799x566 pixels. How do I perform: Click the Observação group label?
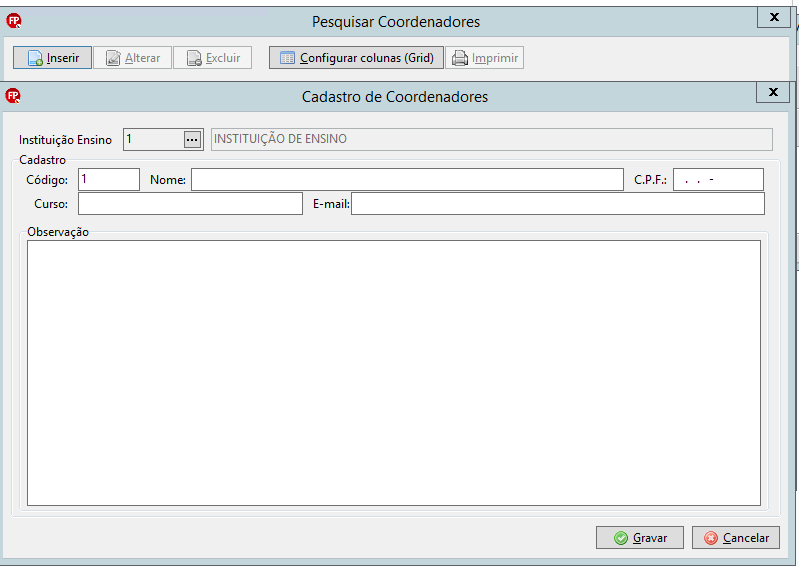58,232
